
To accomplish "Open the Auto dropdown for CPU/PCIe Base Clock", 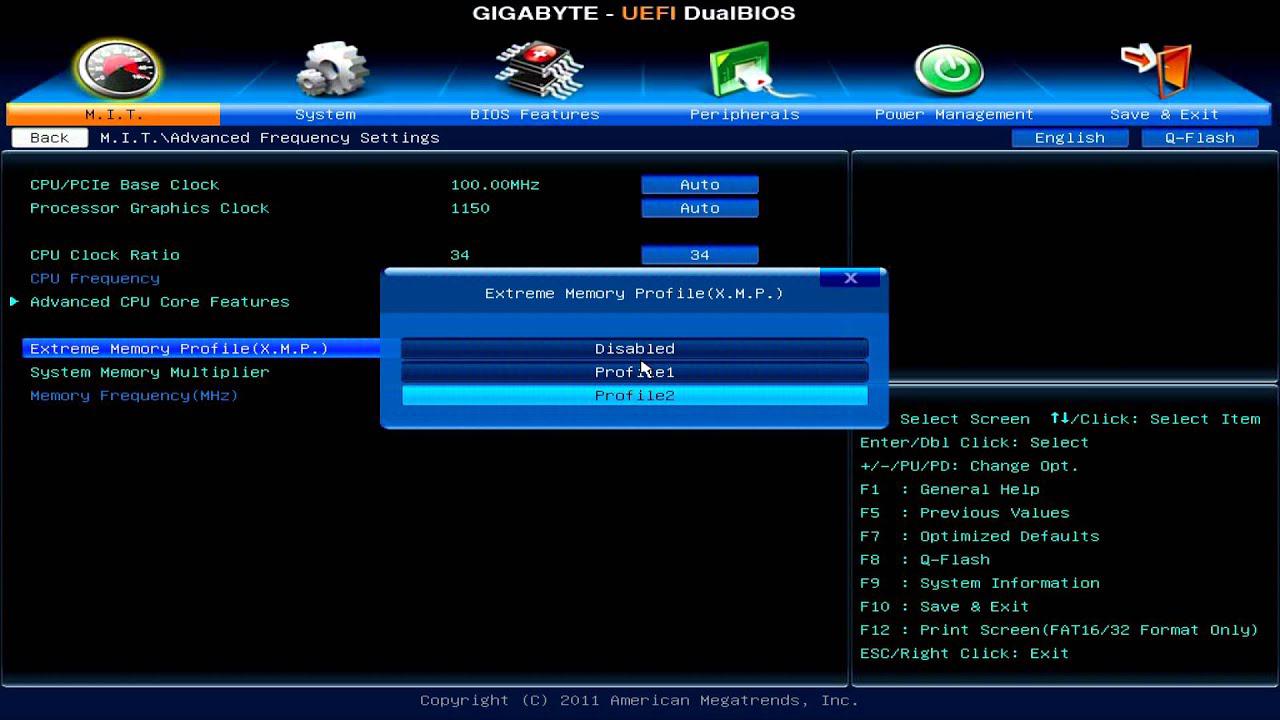I will [x=699, y=184].
